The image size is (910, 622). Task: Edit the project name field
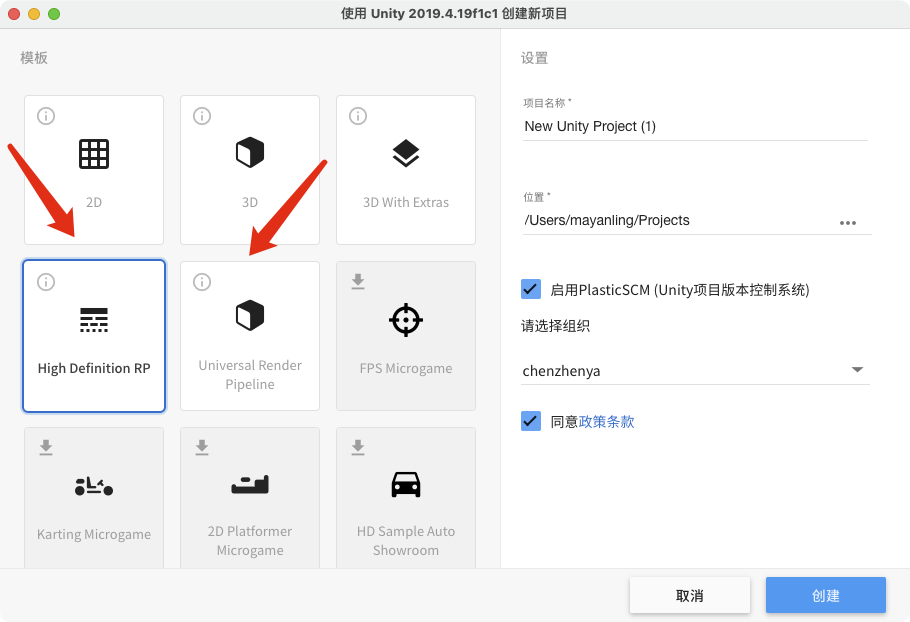pos(695,126)
